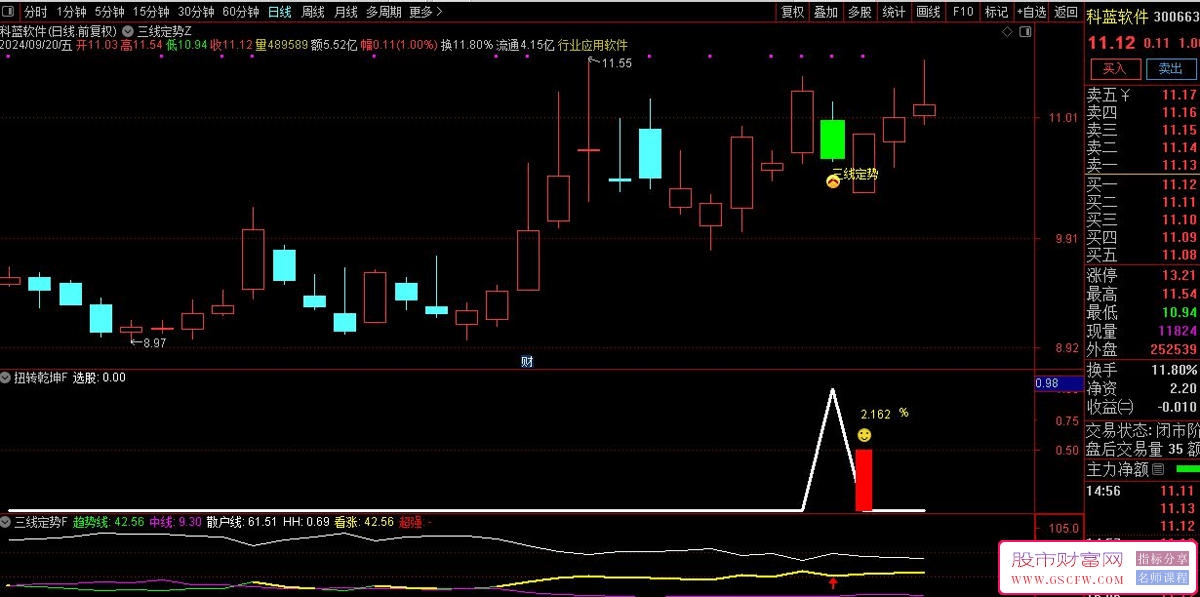The height and width of the screenshot is (597, 1200).
Task: Expand the round dropdown before 三线定势Z
Action: [128, 31]
